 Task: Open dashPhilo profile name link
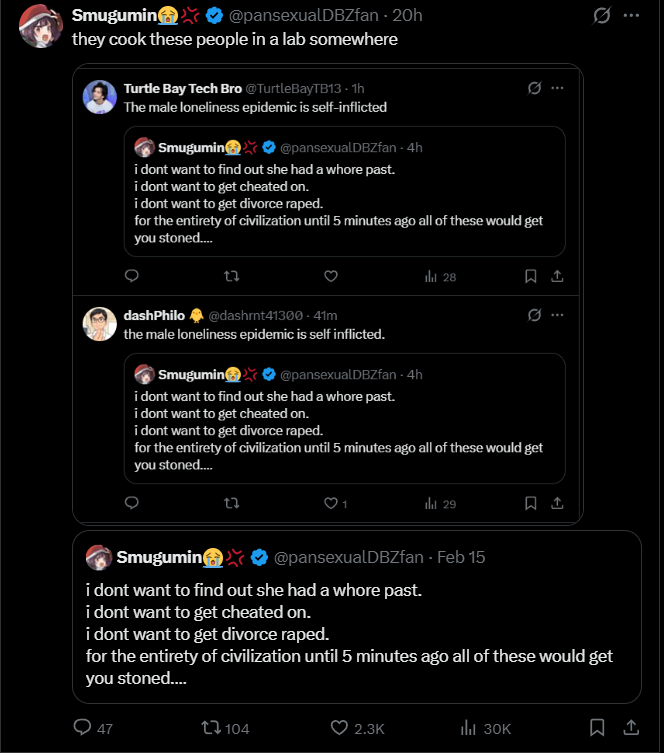tap(154, 315)
